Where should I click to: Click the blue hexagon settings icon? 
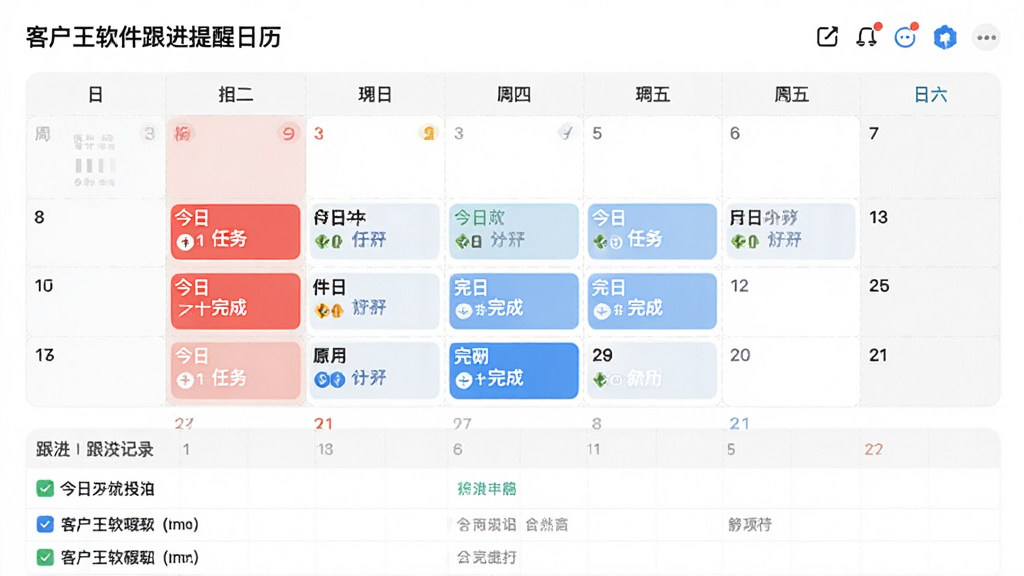(x=944, y=38)
